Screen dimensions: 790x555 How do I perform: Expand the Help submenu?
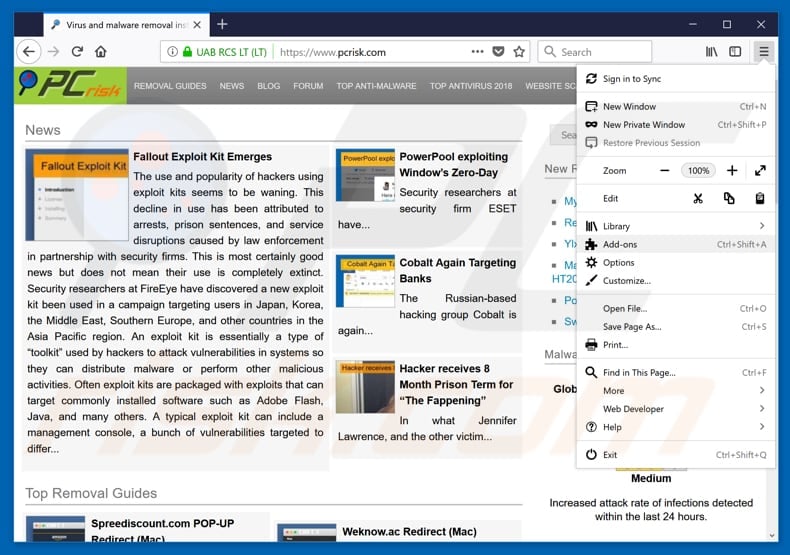point(676,427)
